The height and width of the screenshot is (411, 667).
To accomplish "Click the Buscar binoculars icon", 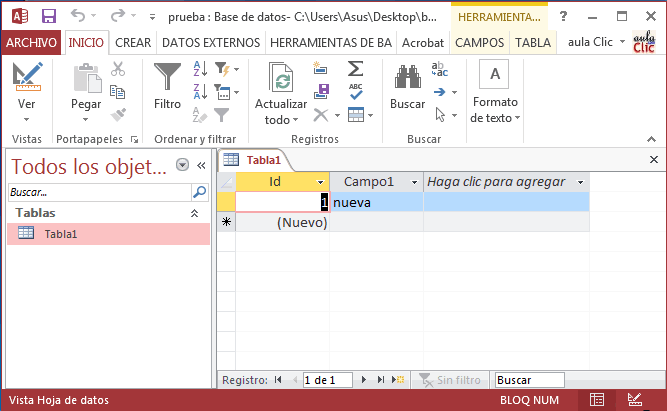I will pyautogui.click(x=407, y=80).
